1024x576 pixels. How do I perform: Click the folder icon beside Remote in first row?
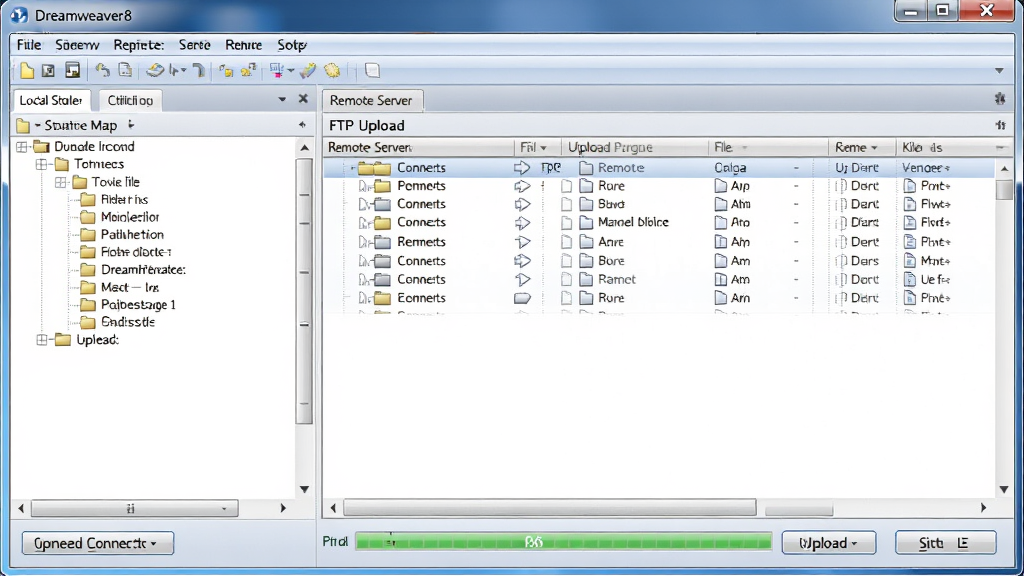coord(586,168)
